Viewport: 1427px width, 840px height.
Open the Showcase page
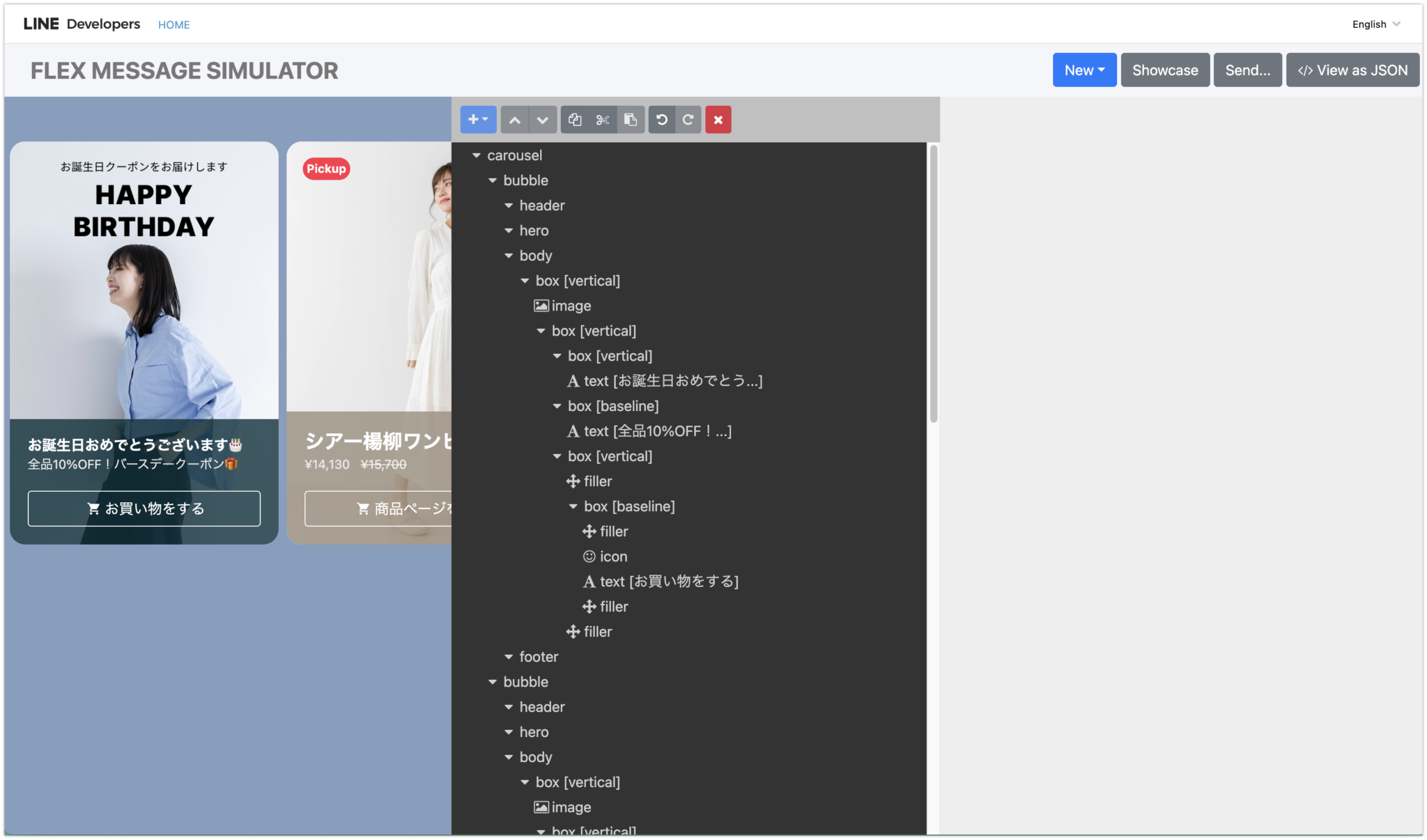pos(1165,70)
